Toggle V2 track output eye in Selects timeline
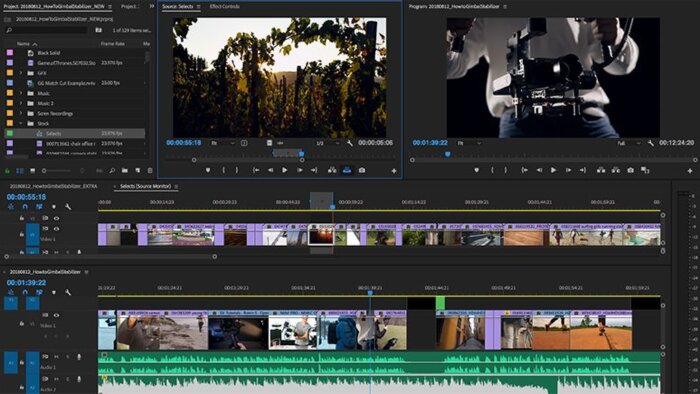Viewport: 700px width, 394px height. click(56, 218)
